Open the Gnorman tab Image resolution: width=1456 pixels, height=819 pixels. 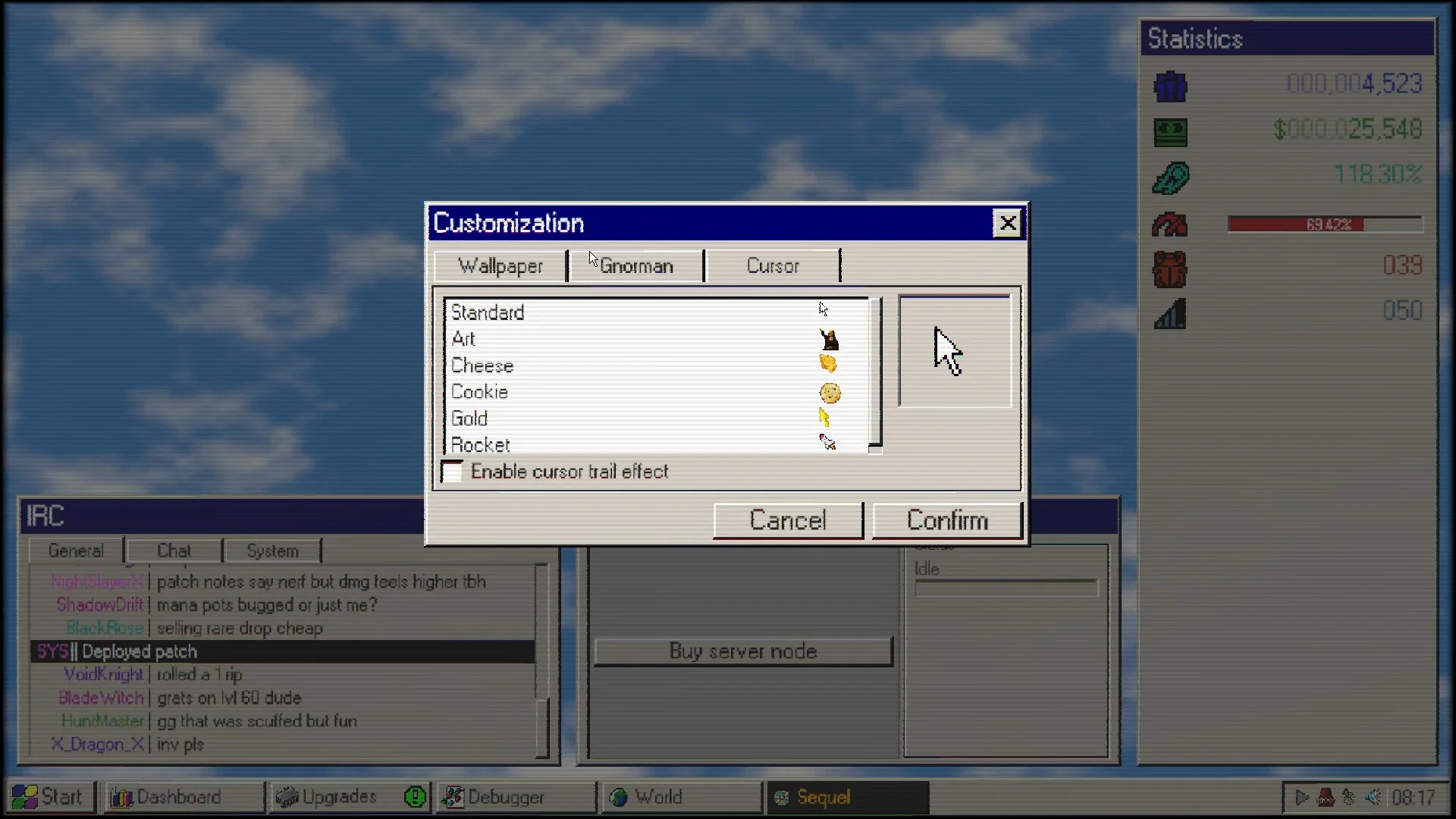point(636,266)
